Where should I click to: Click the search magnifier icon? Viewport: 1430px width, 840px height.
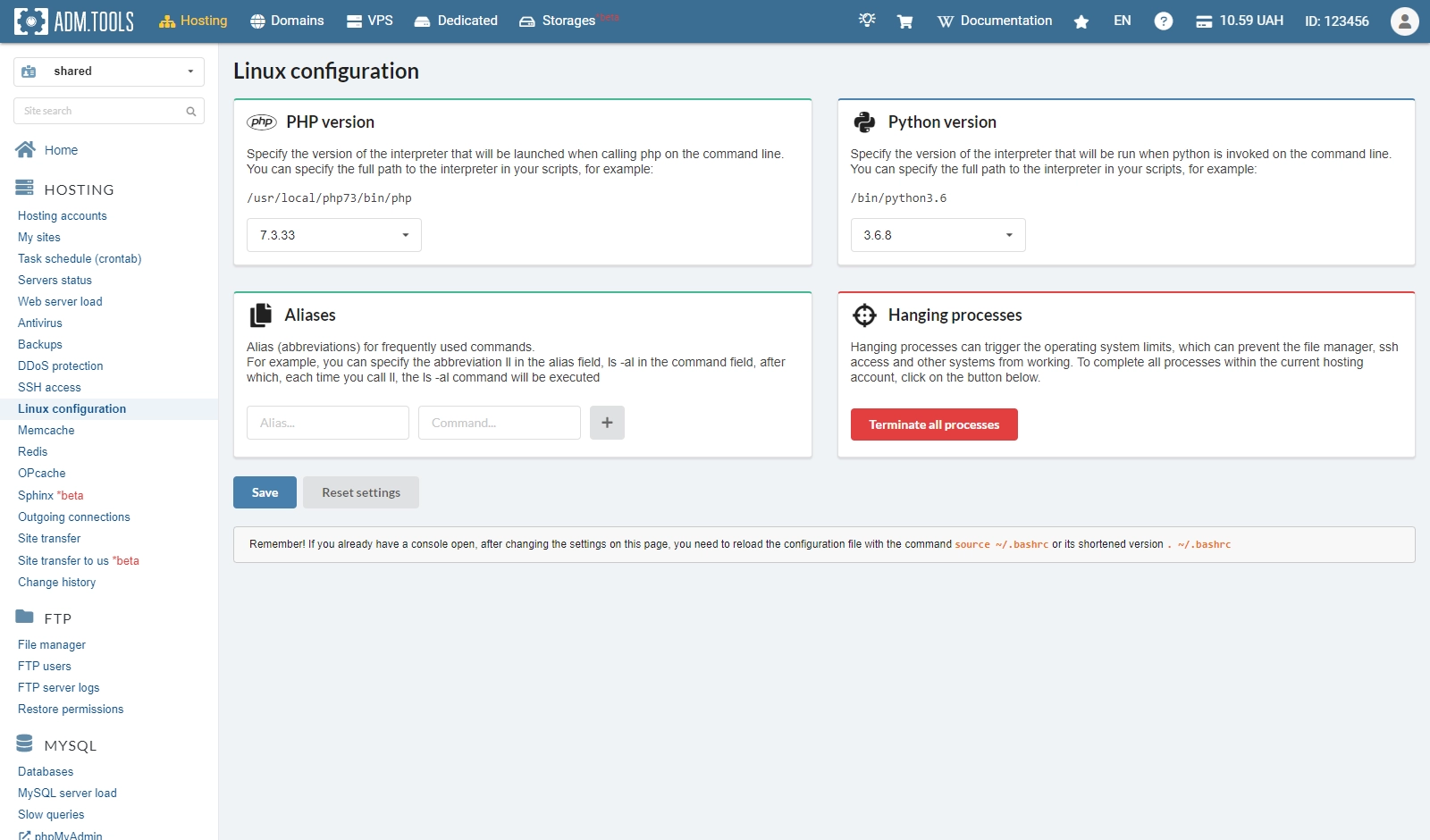pos(190,112)
